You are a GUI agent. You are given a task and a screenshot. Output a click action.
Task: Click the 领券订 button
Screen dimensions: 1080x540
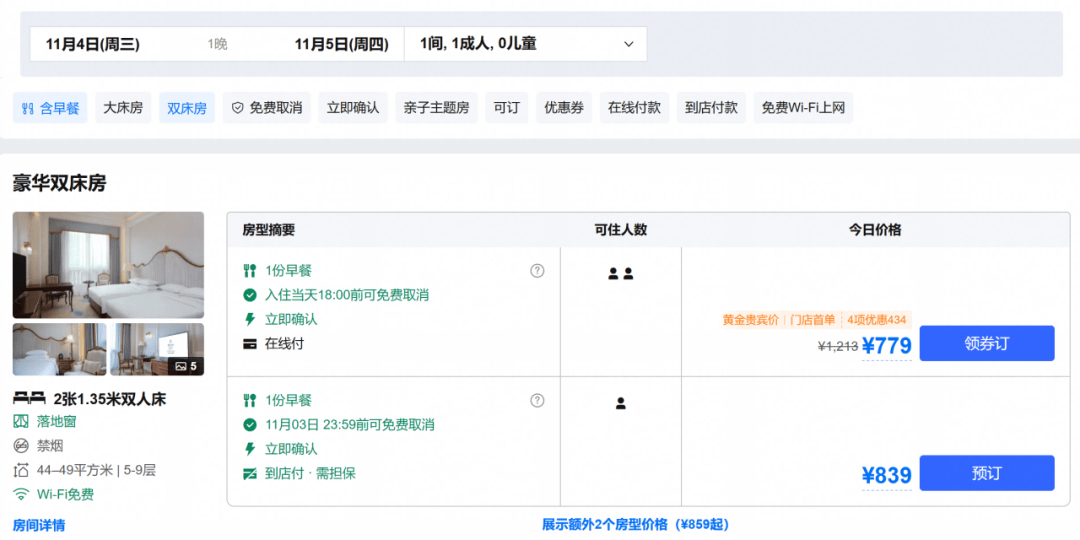click(986, 343)
